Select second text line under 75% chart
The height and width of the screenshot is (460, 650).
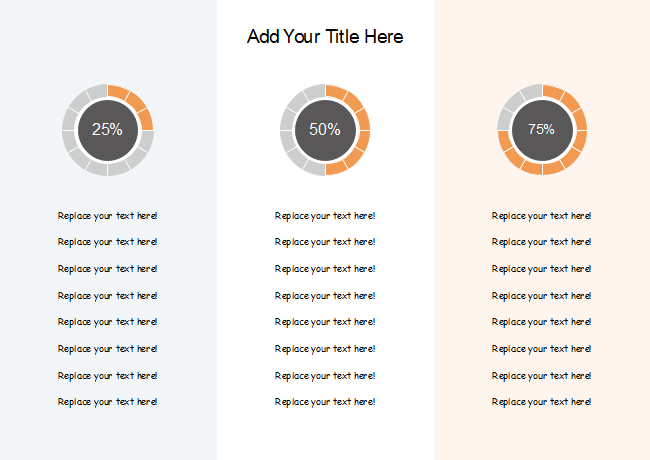tap(542, 241)
